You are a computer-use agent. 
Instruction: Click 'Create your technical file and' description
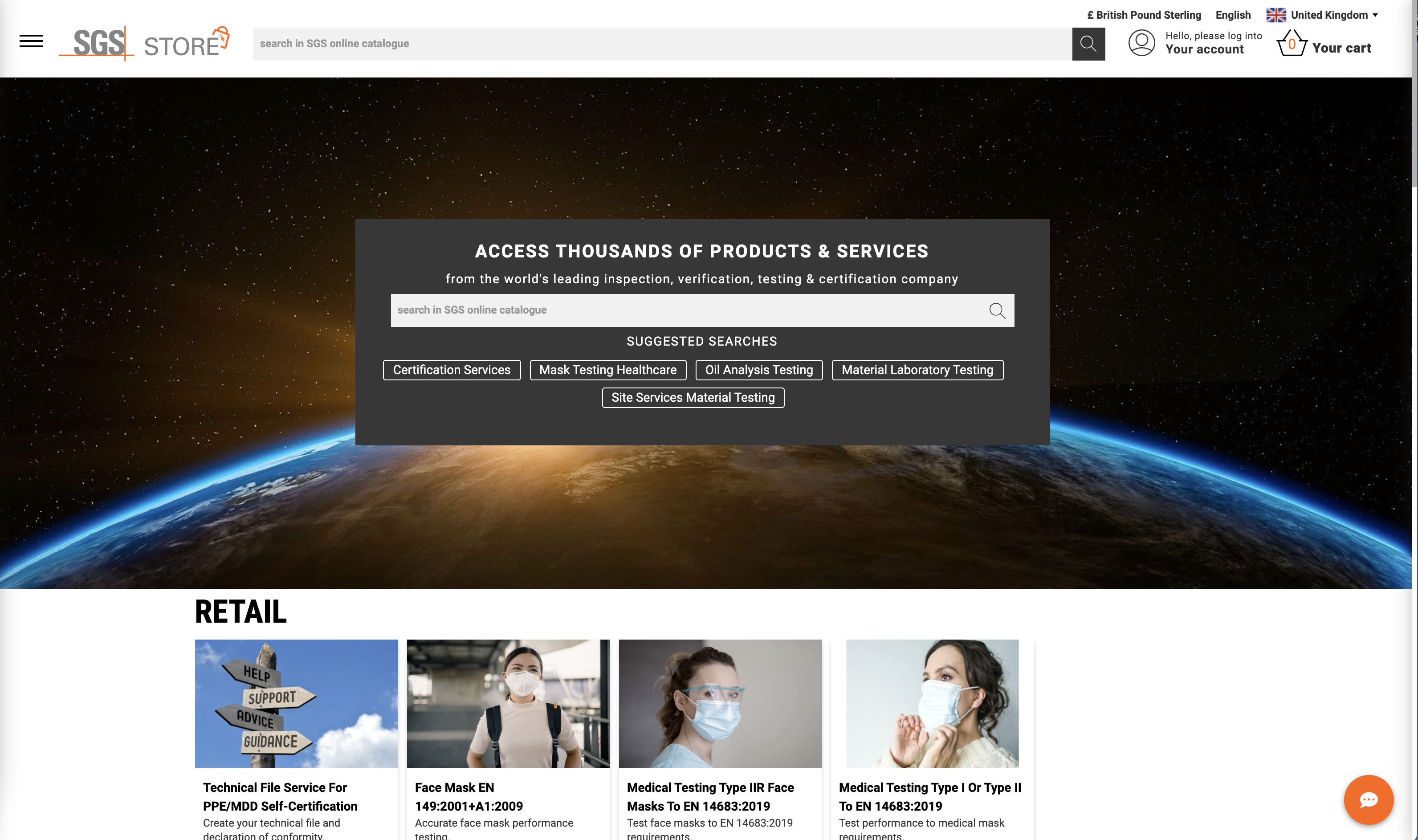(x=272, y=823)
